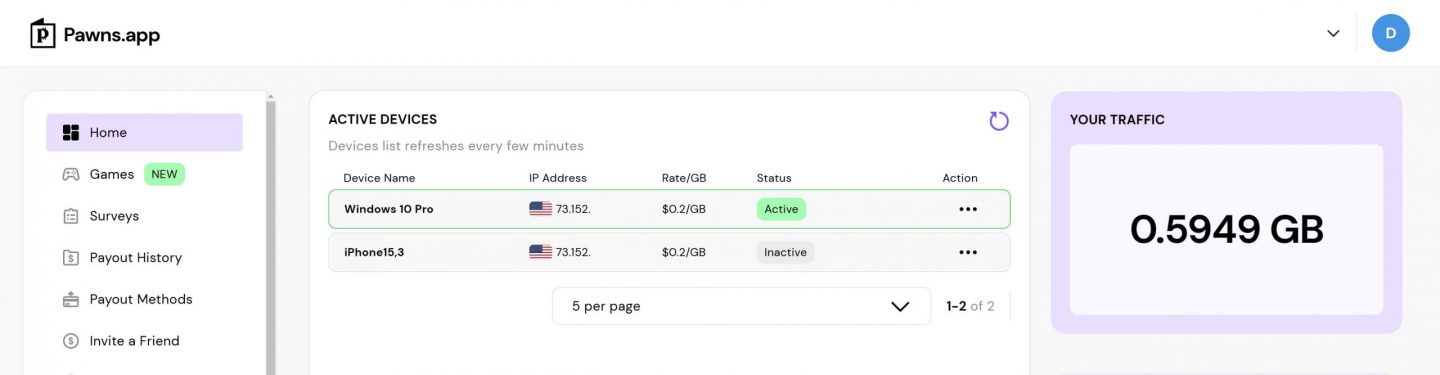1440x375 pixels.
Task: Expand the header account chevron
Action: (x=1333, y=33)
